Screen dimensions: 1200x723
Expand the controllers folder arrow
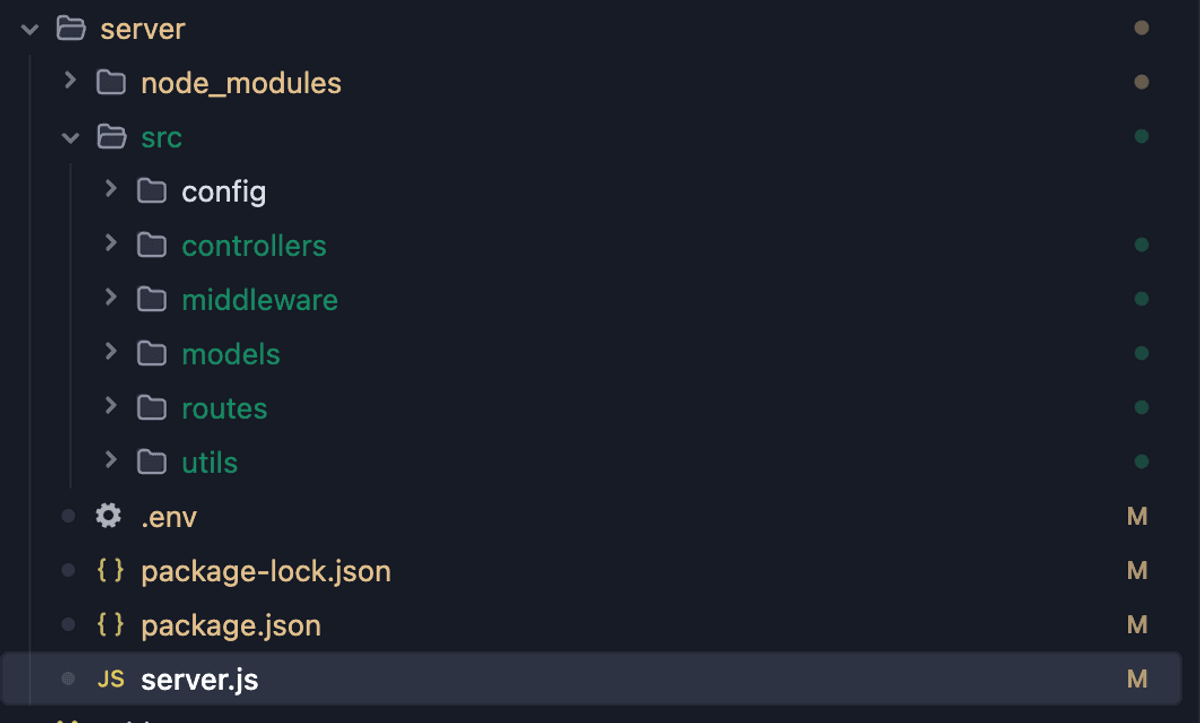click(111, 244)
